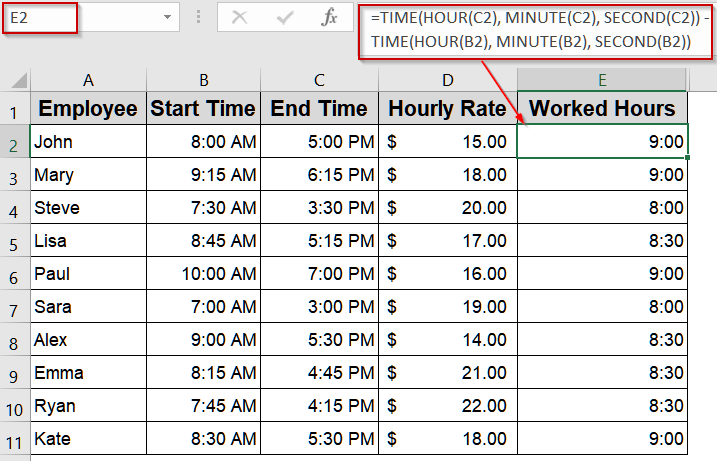The width and height of the screenshot is (717, 461).
Task: Select the cell containing 'Kate'
Action: tap(88, 438)
